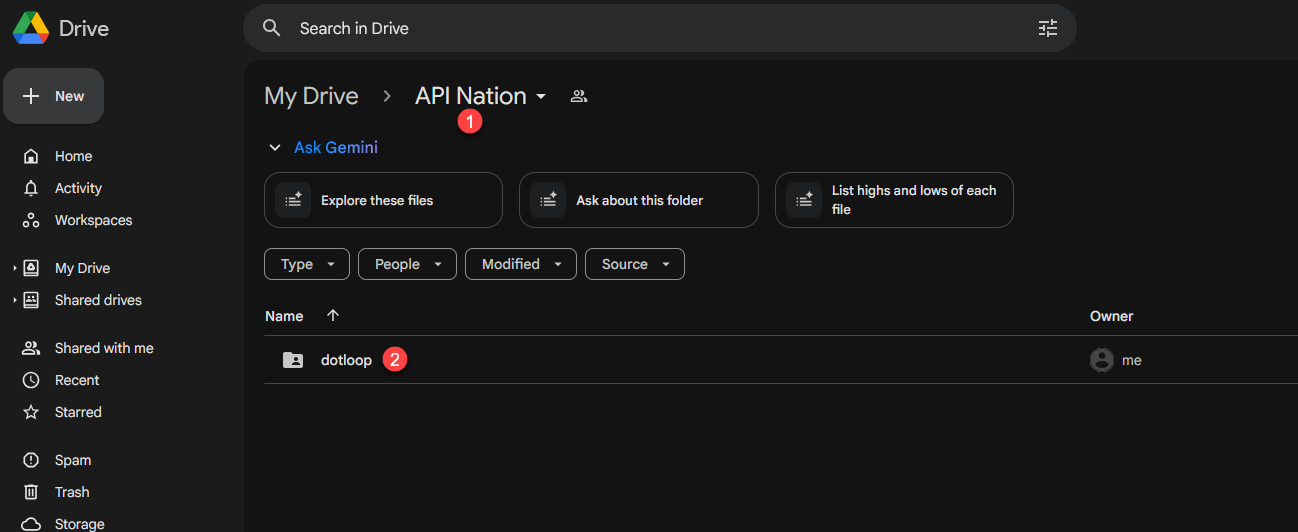Open the Trash

72,492
